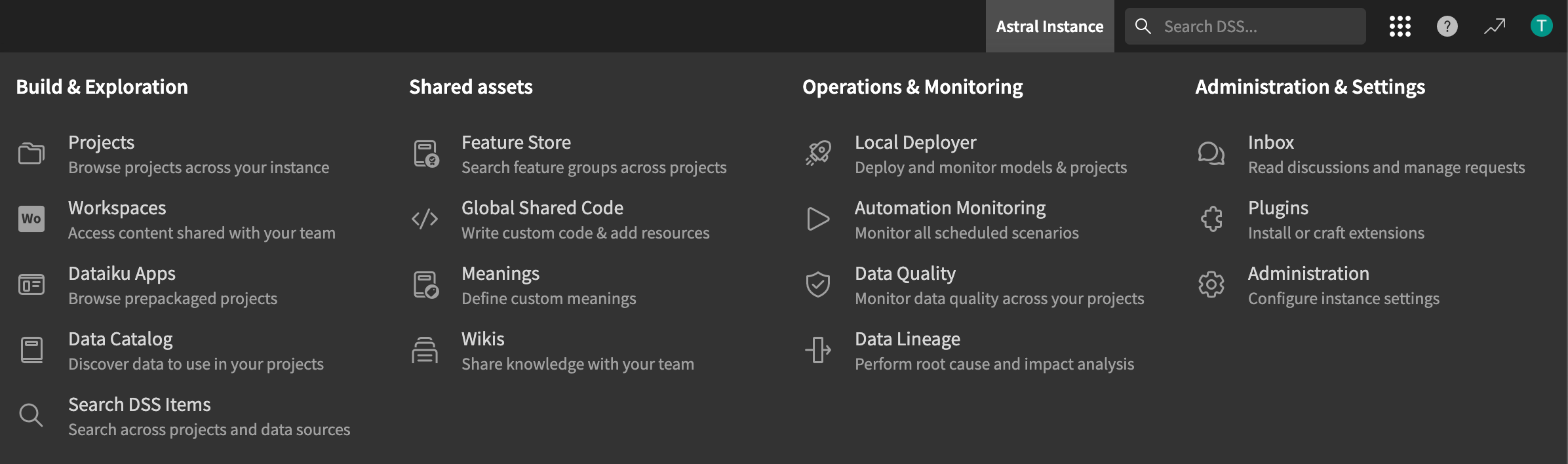Navigate to Dataiku Apps

point(122,274)
